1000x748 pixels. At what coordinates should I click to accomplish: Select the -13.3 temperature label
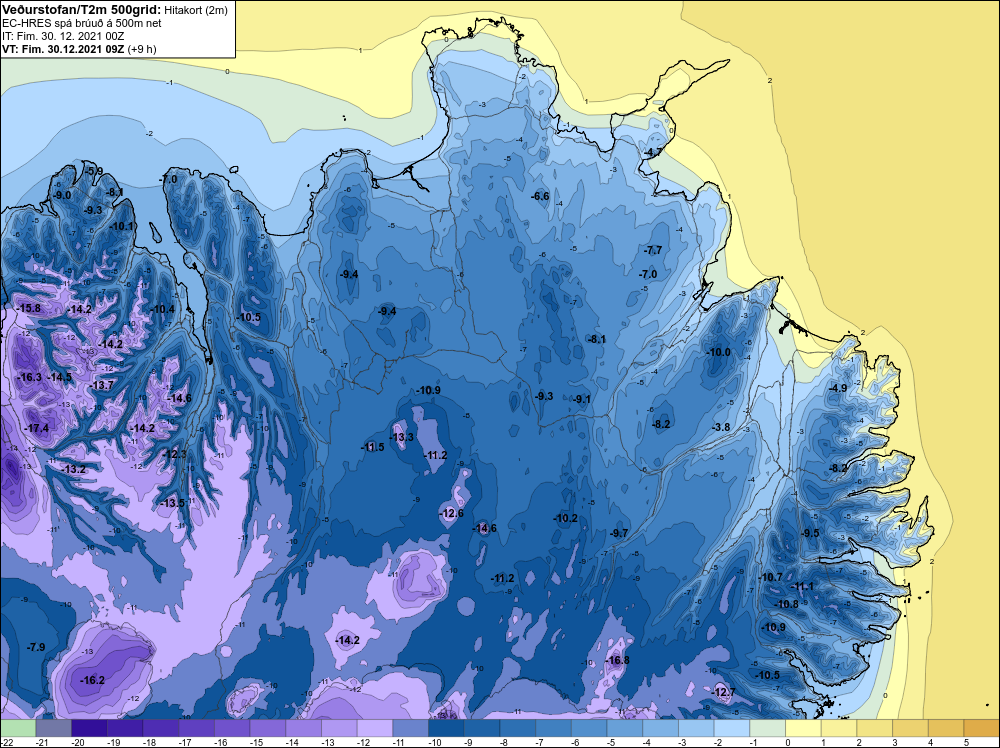pyautogui.click(x=402, y=437)
